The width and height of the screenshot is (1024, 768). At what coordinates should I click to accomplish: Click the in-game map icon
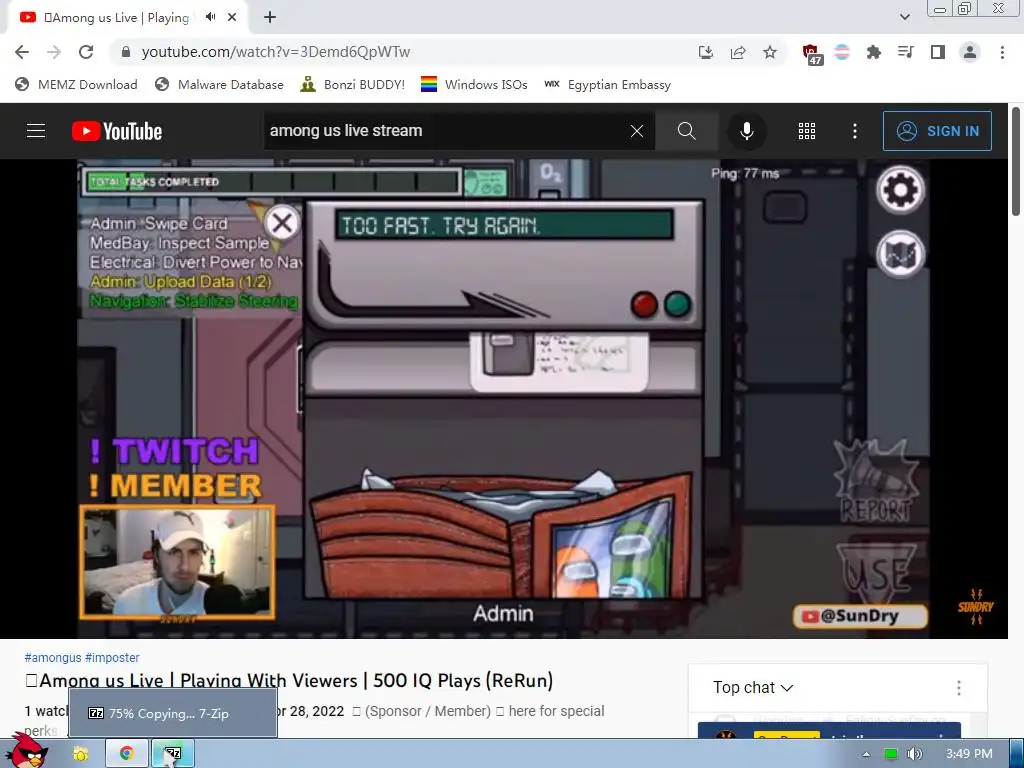click(900, 253)
